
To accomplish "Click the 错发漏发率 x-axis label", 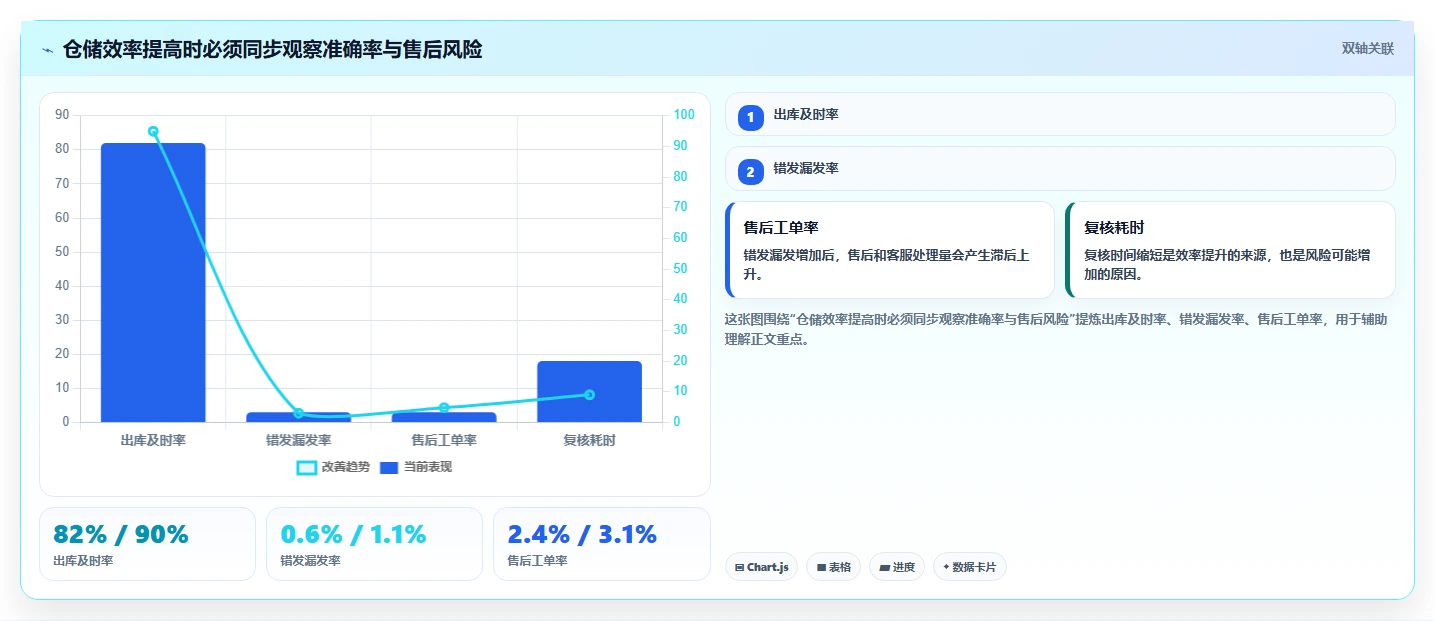I will pyautogui.click(x=298, y=440).
